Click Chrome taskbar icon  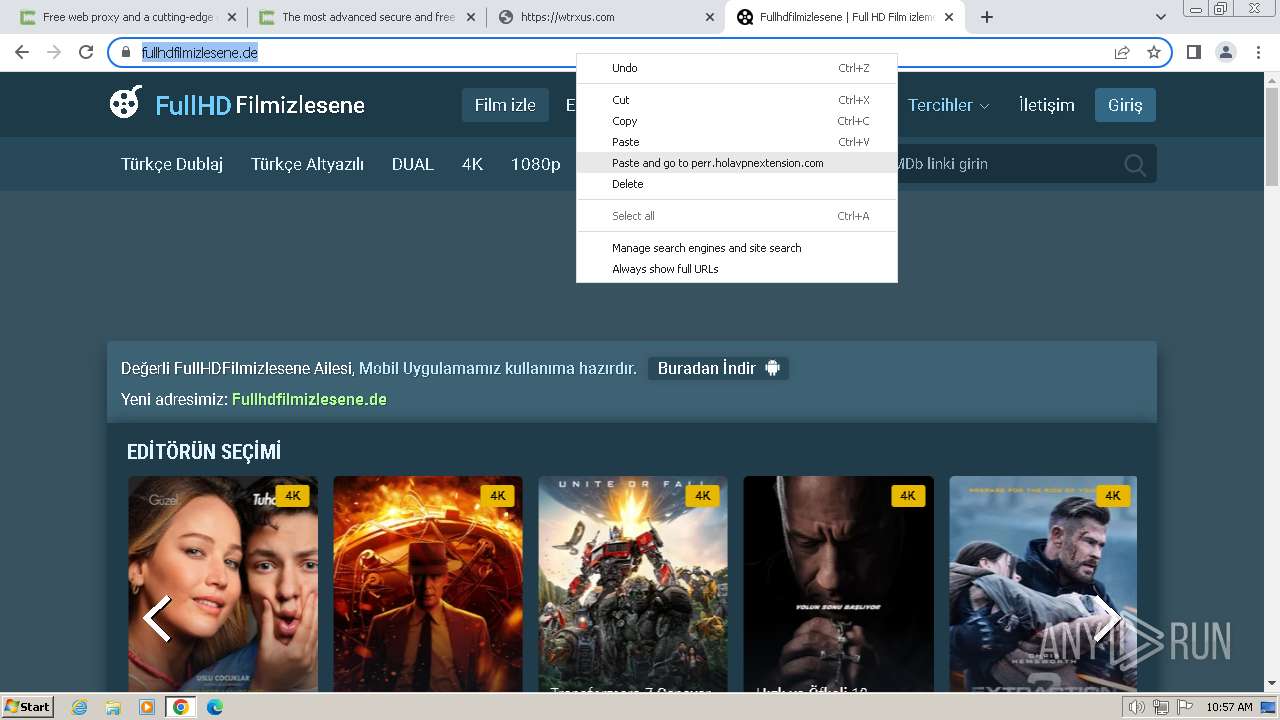click(x=180, y=707)
